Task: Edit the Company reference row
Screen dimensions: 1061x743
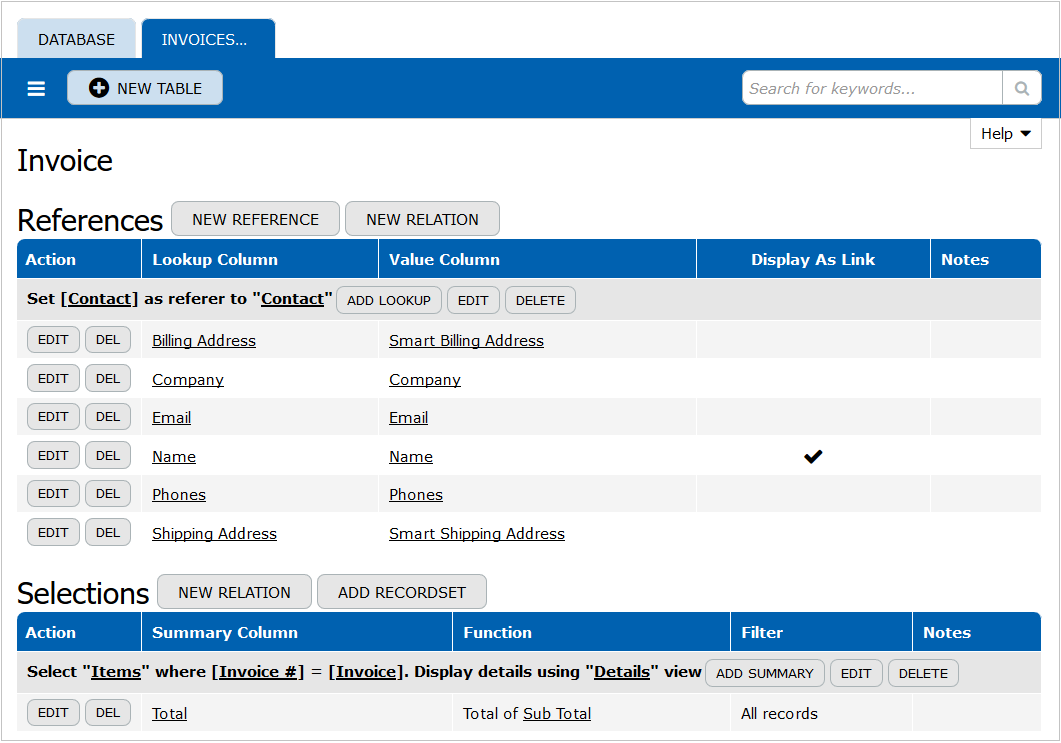Action: click(53, 378)
